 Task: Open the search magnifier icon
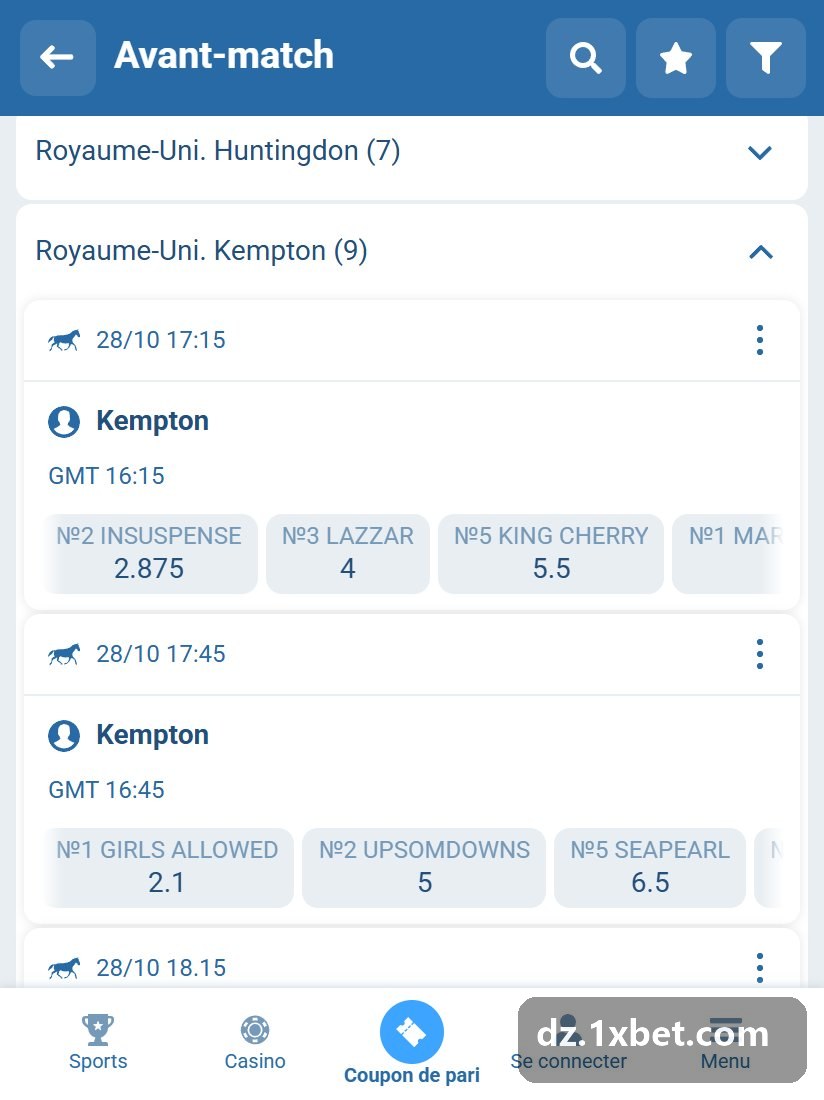tap(586, 58)
